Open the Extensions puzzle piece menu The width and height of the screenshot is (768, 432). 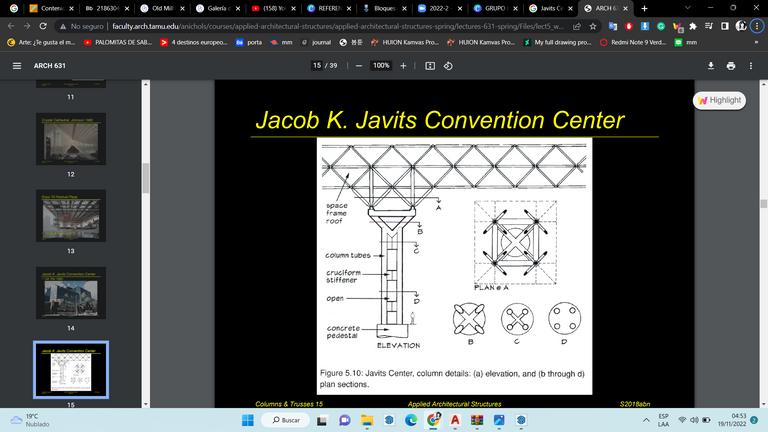pos(693,26)
